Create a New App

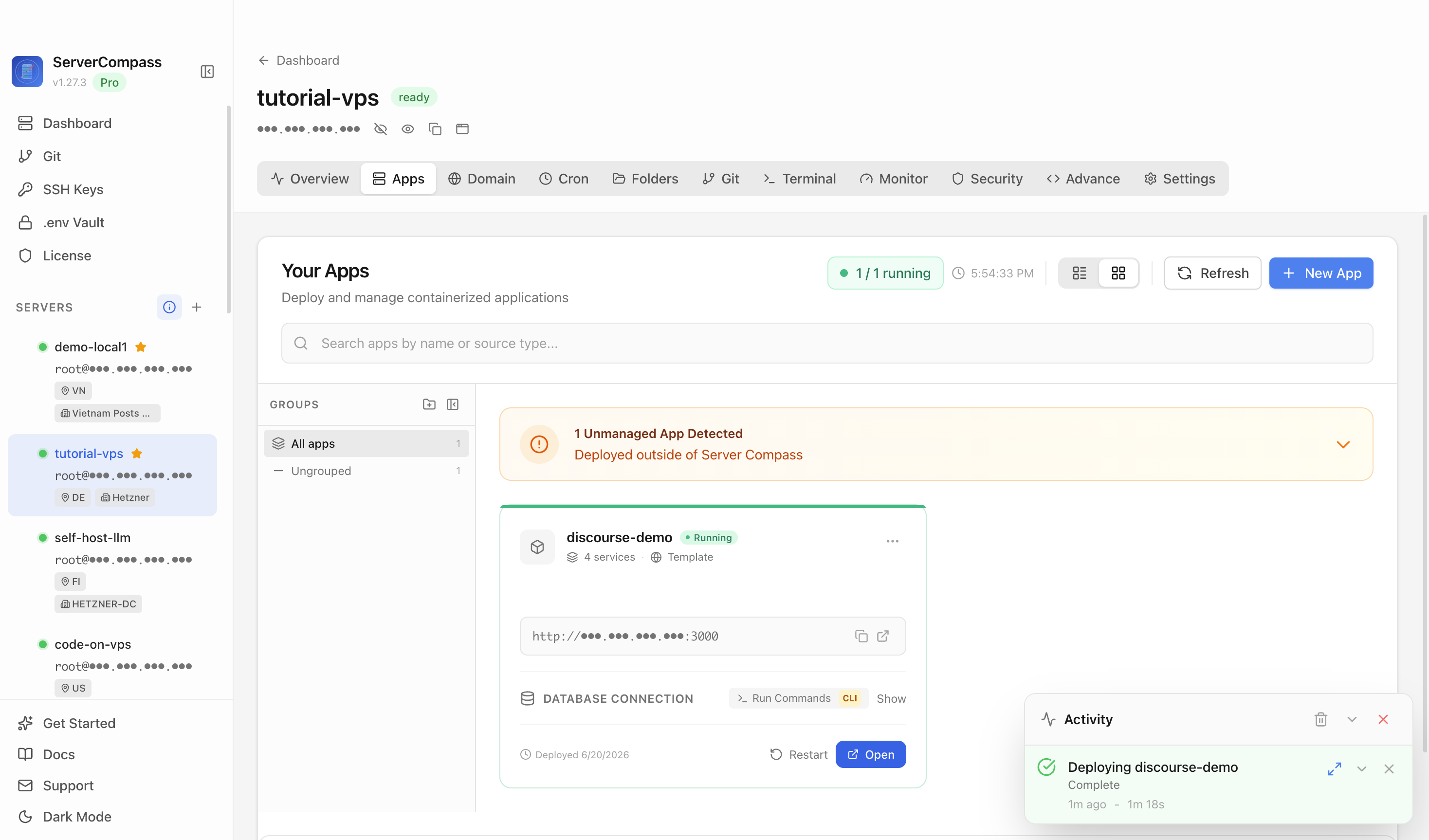pyautogui.click(x=1320, y=273)
